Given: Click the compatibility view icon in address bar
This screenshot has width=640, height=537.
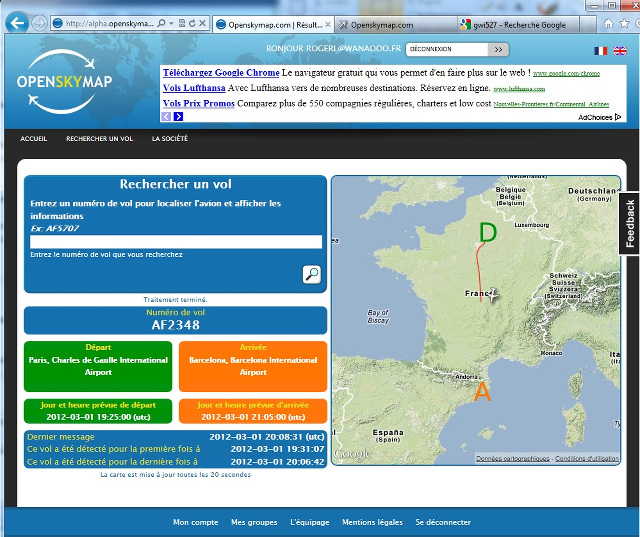Looking at the screenshot, I should (x=182, y=23).
